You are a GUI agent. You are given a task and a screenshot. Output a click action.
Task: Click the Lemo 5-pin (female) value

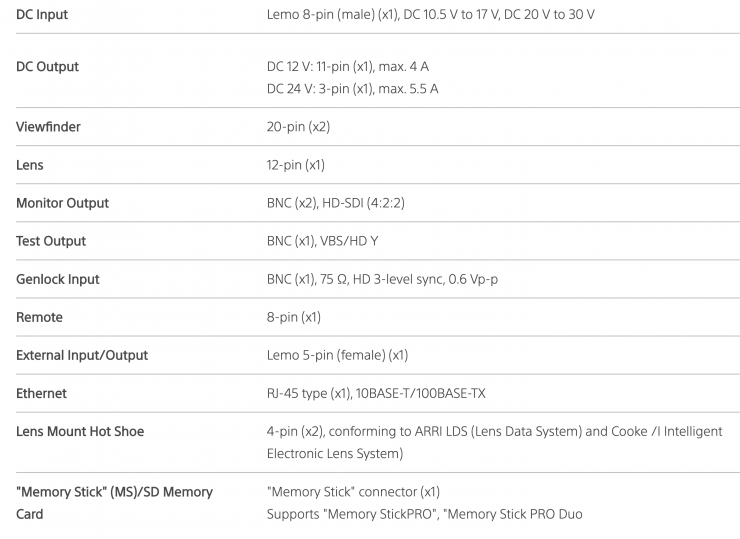(337, 355)
